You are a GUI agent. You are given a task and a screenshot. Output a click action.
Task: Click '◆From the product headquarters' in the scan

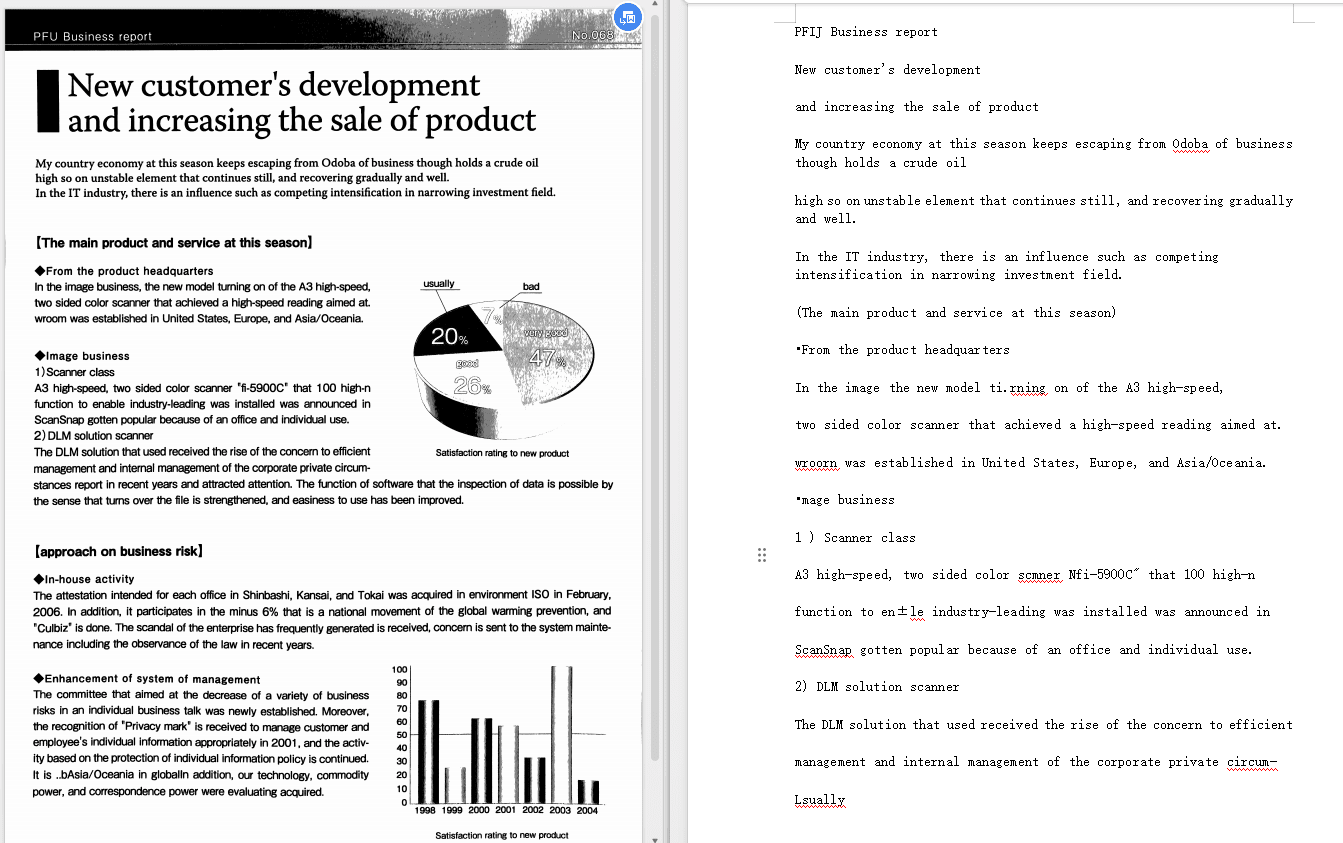[x=124, y=271]
